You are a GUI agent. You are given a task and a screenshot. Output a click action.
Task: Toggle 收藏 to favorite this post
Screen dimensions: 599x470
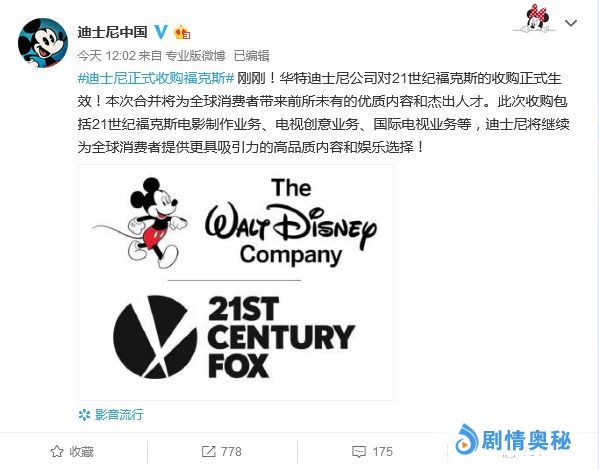tap(73, 452)
